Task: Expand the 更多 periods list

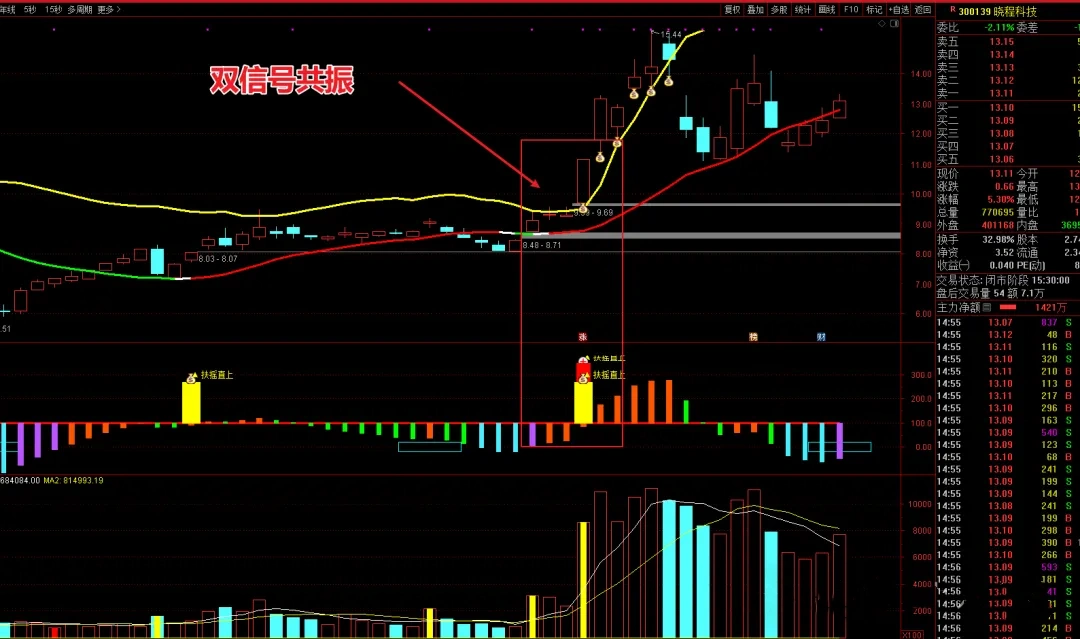Action: (108, 10)
